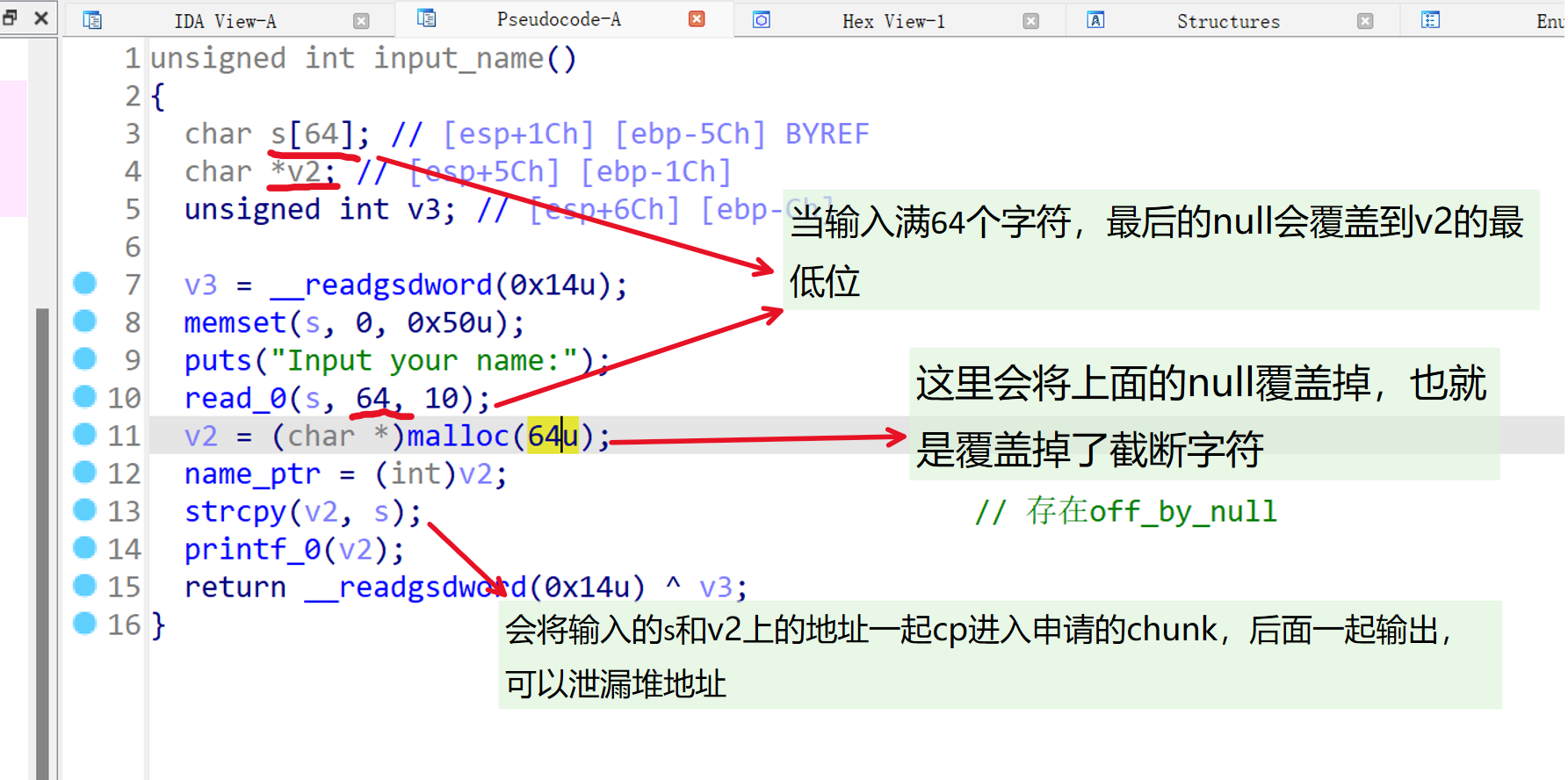The width and height of the screenshot is (1568, 780).
Task: Toggle breakpoint dot on line 11
Action: (x=85, y=434)
